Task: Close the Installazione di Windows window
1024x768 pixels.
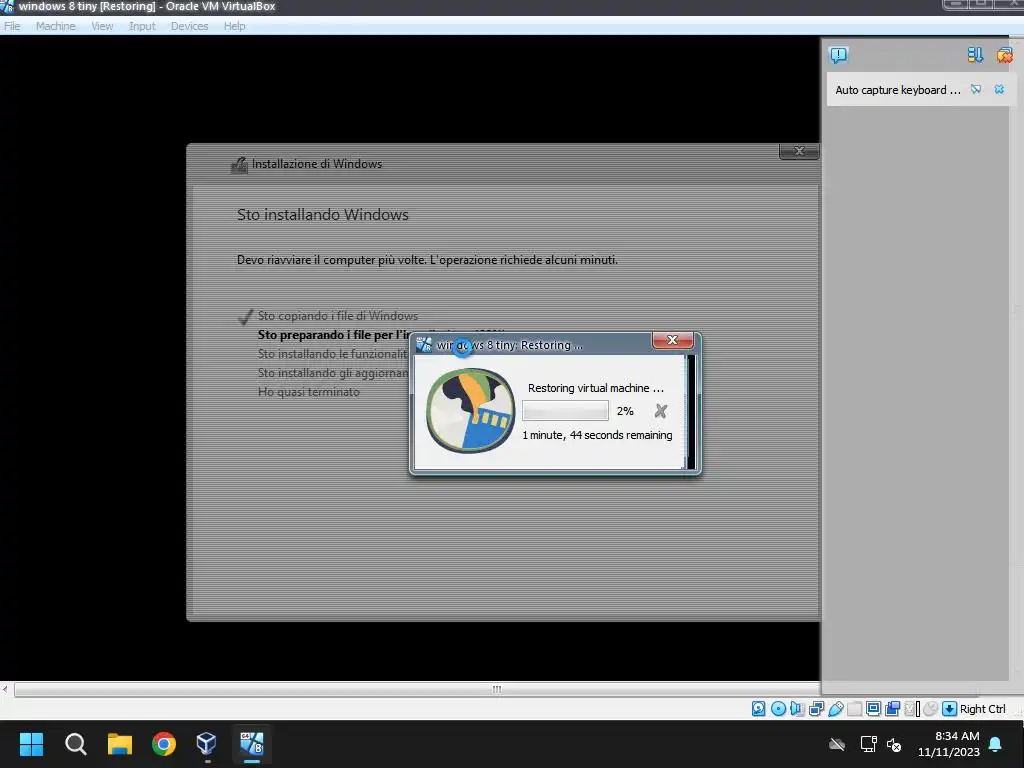Action: tap(799, 152)
